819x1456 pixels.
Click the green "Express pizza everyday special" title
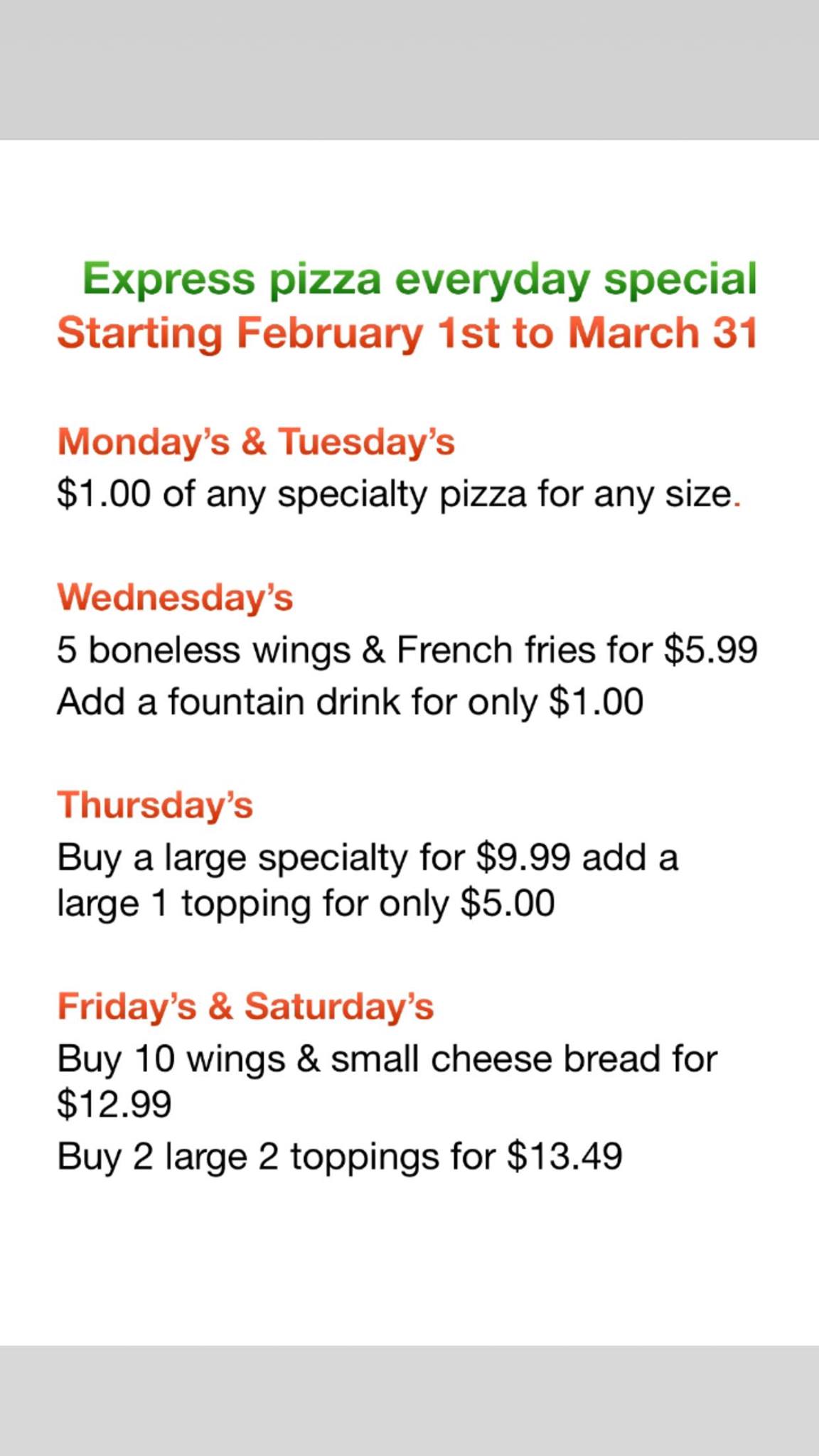tap(419, 279)
